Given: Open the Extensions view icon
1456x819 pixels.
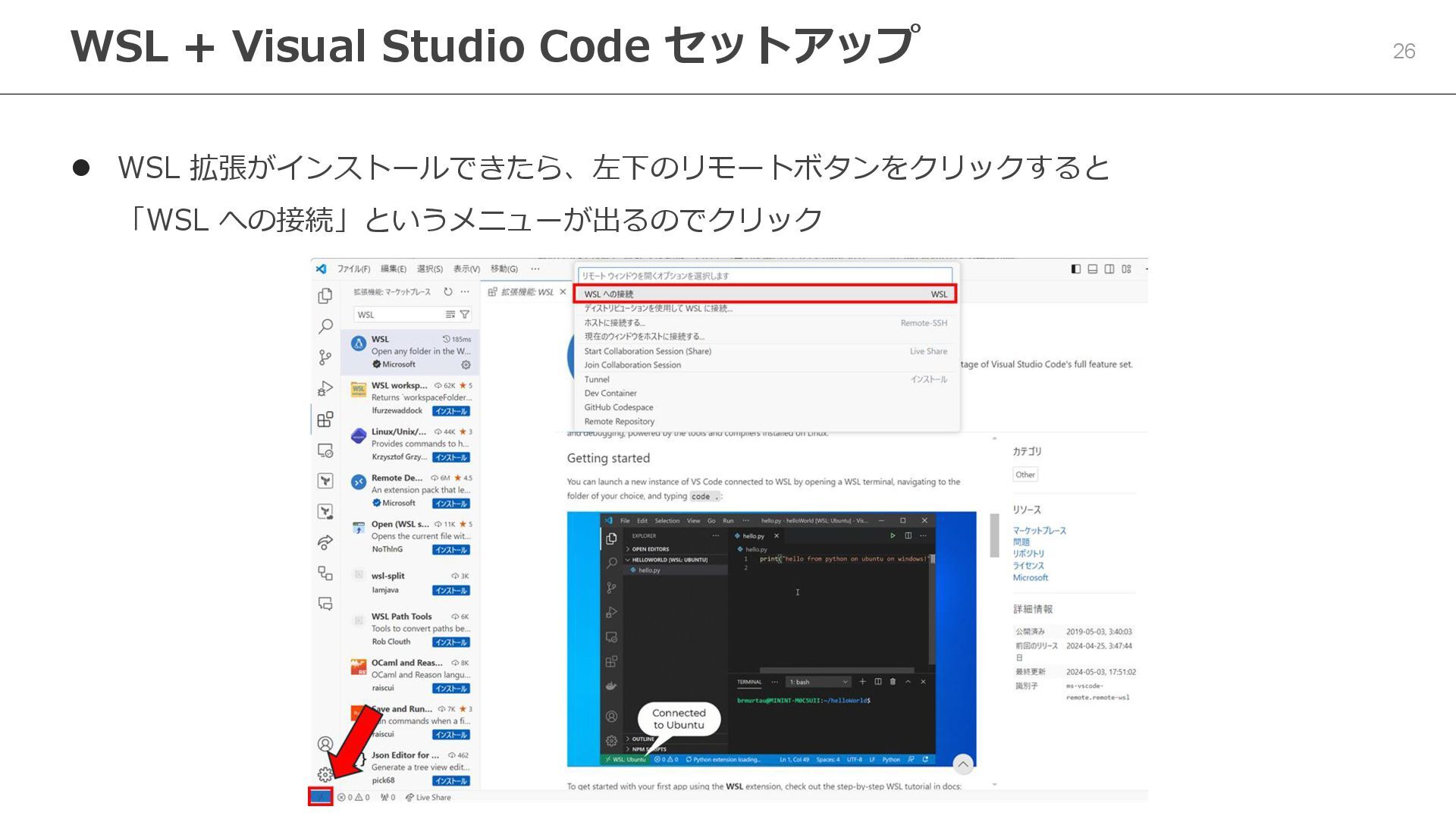Looking at the screenshot, I should click(x=325, y=419).
